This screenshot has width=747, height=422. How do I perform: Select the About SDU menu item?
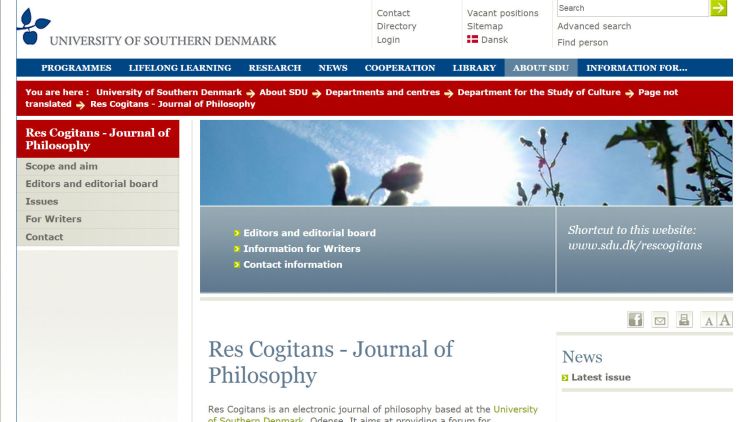[x=541, y=68]
